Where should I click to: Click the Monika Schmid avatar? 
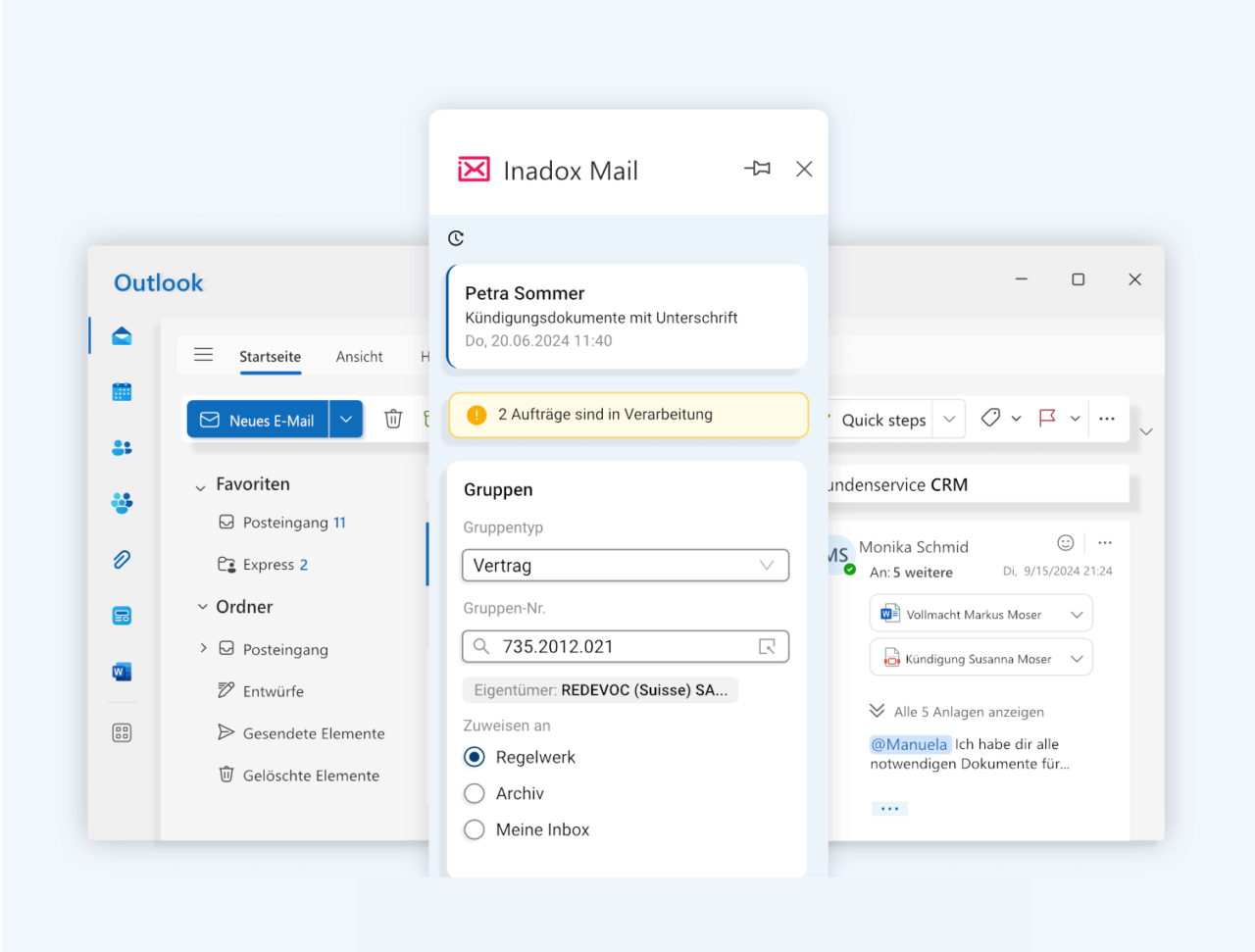[x=839, y=555]
